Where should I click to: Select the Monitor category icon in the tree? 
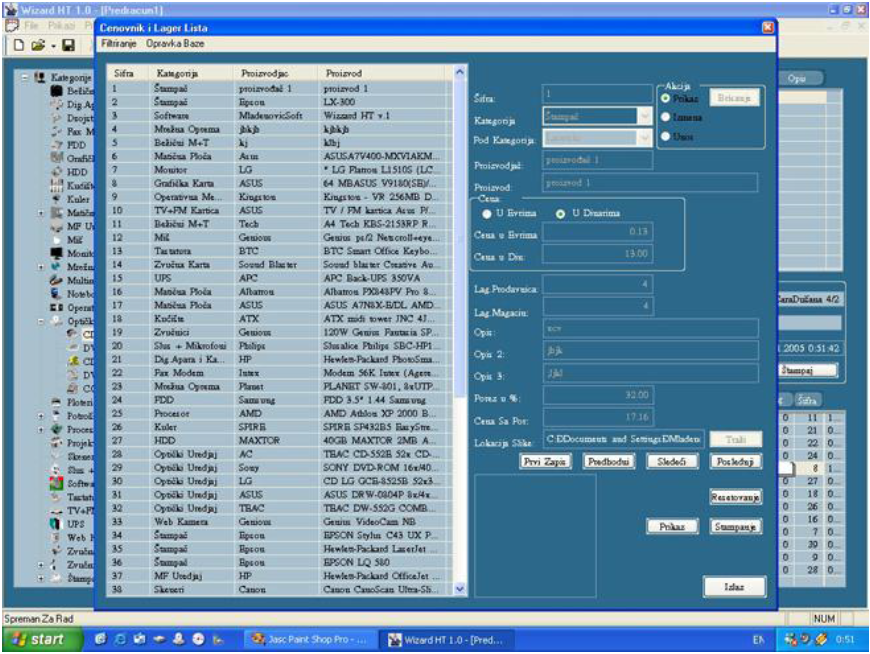click(57, 253)
